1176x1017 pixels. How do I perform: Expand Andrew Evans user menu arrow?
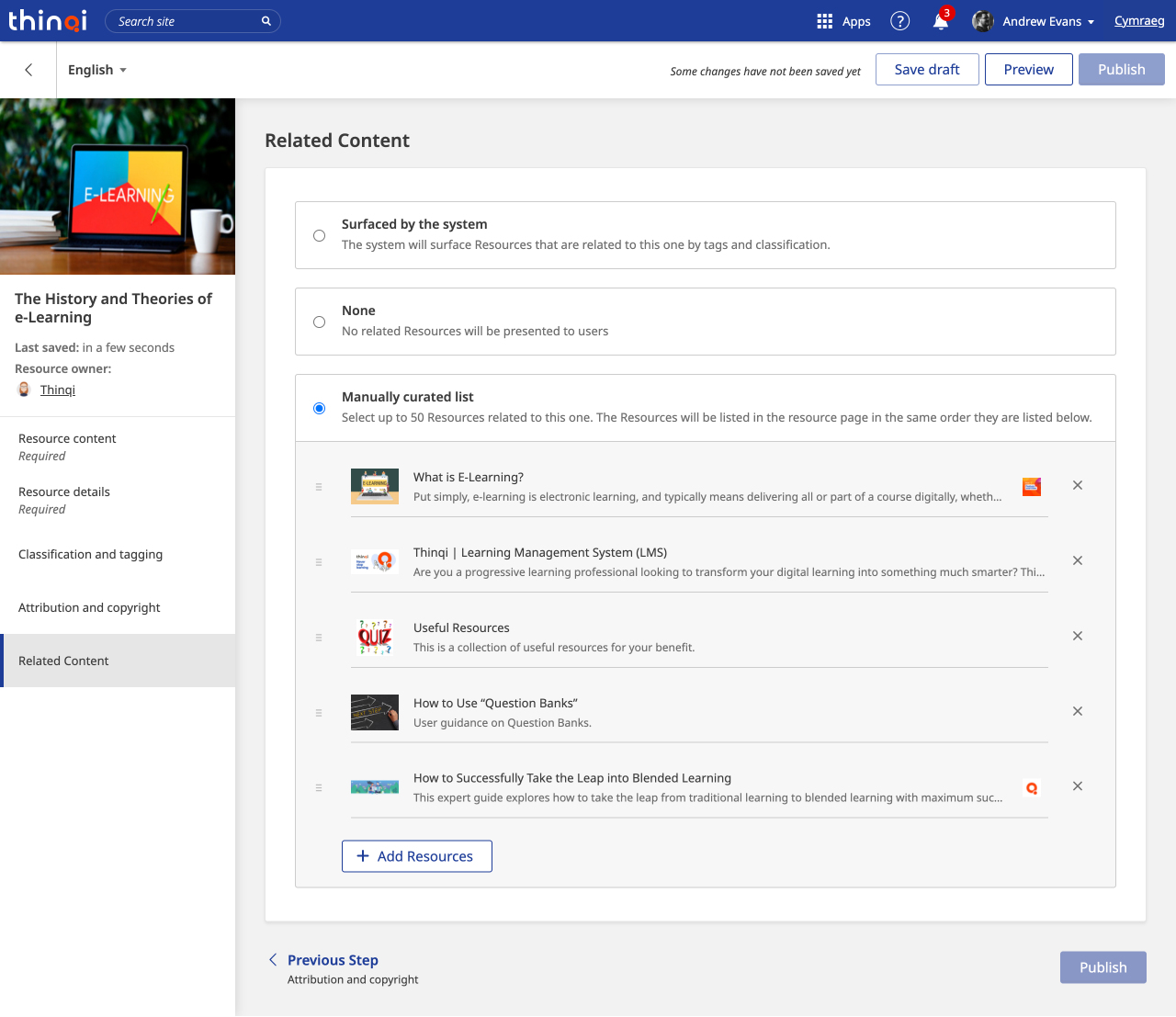pyautogui.click(x=1091, y=22)
